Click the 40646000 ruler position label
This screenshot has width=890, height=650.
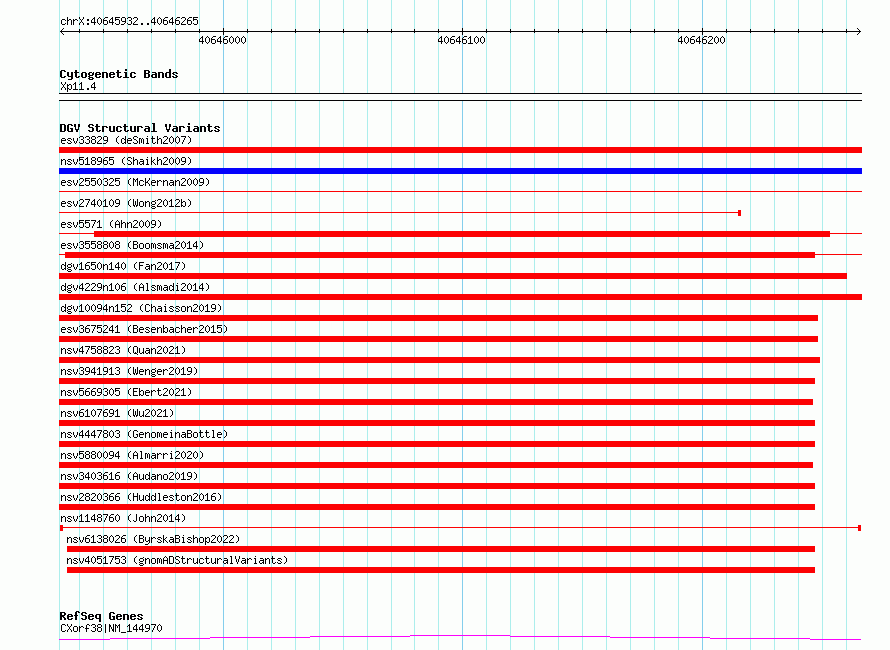[x=222, y=40]
